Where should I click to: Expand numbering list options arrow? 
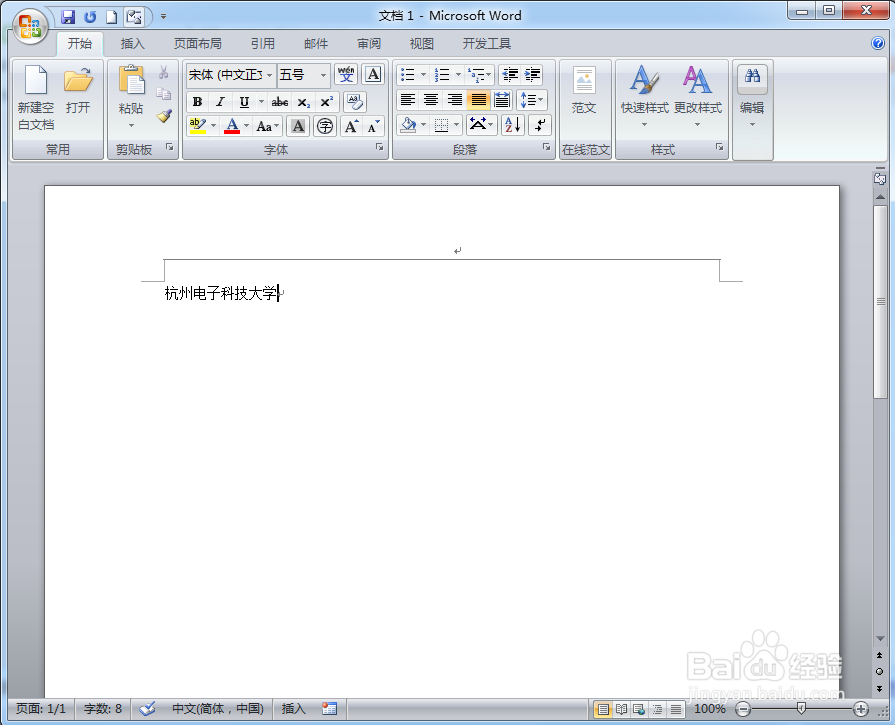coord(458,74)
